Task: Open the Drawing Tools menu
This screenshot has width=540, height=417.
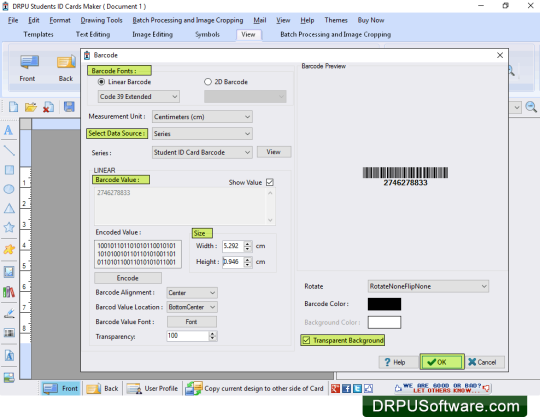Action: pos(101,20)
